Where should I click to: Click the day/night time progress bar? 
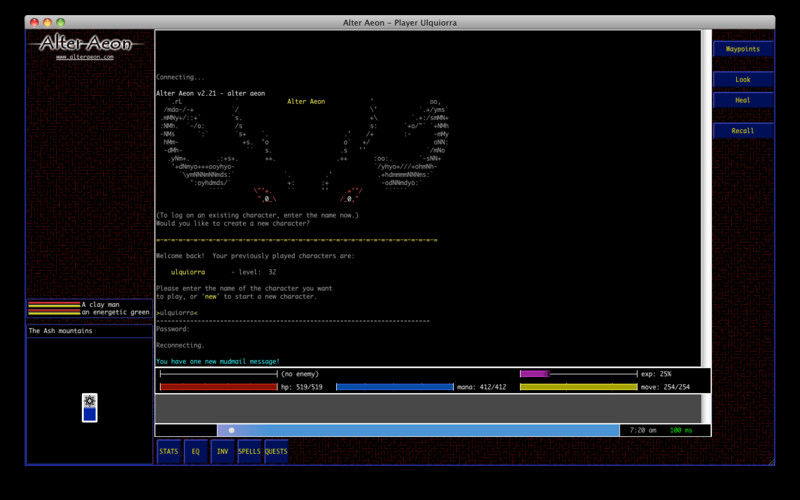pos(418,430)
